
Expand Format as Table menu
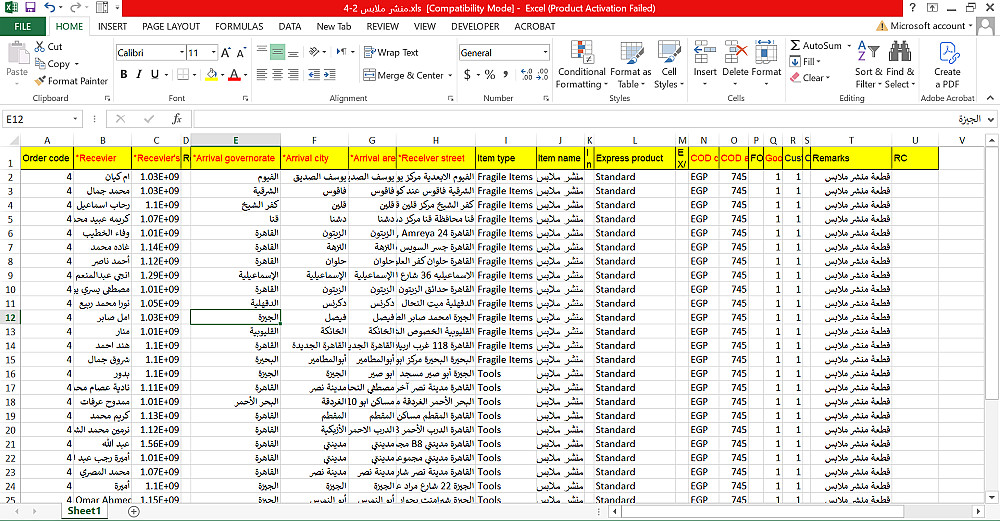631,65
